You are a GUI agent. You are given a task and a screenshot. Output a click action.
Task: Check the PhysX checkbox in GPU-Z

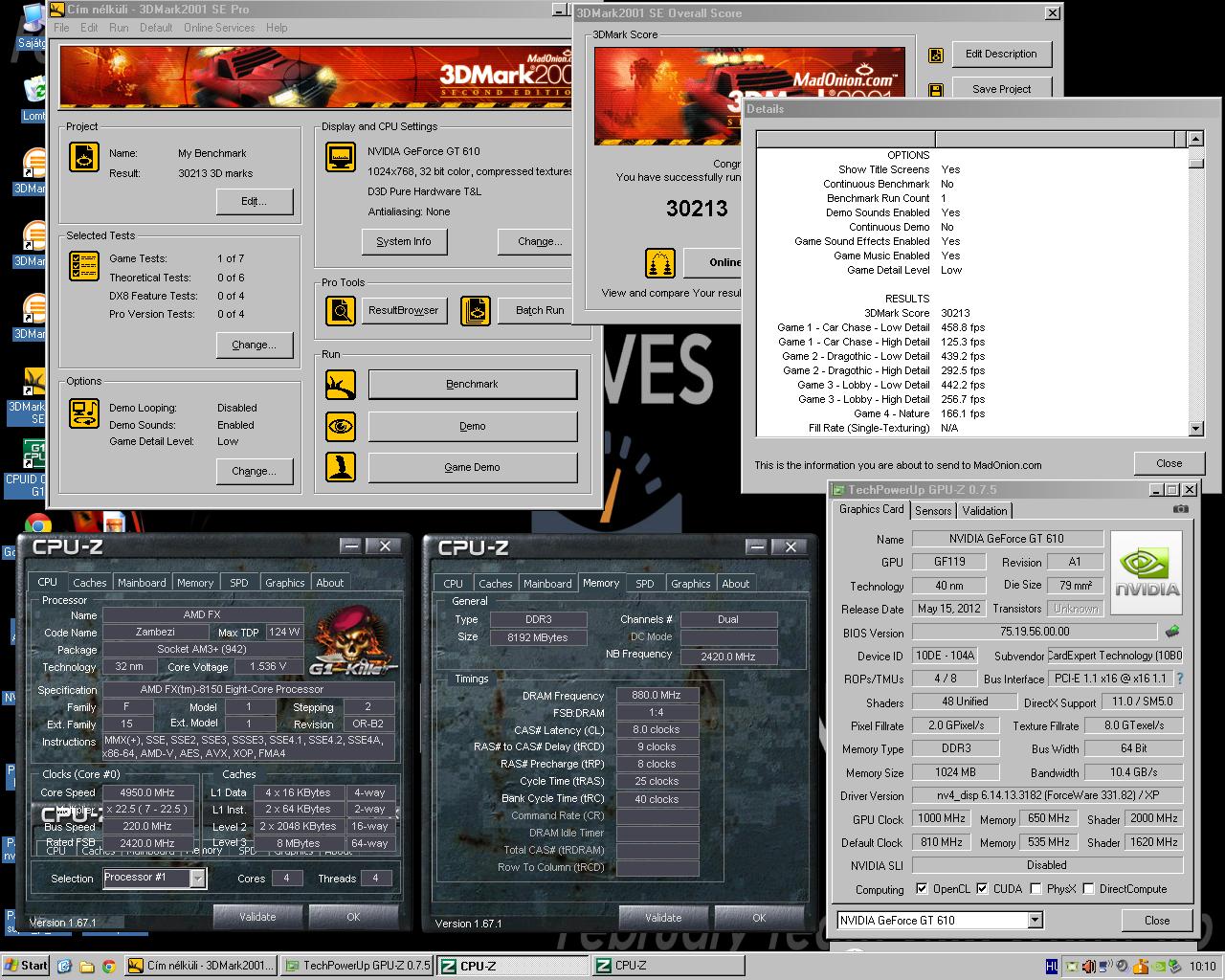click(x=1036, y=888)
